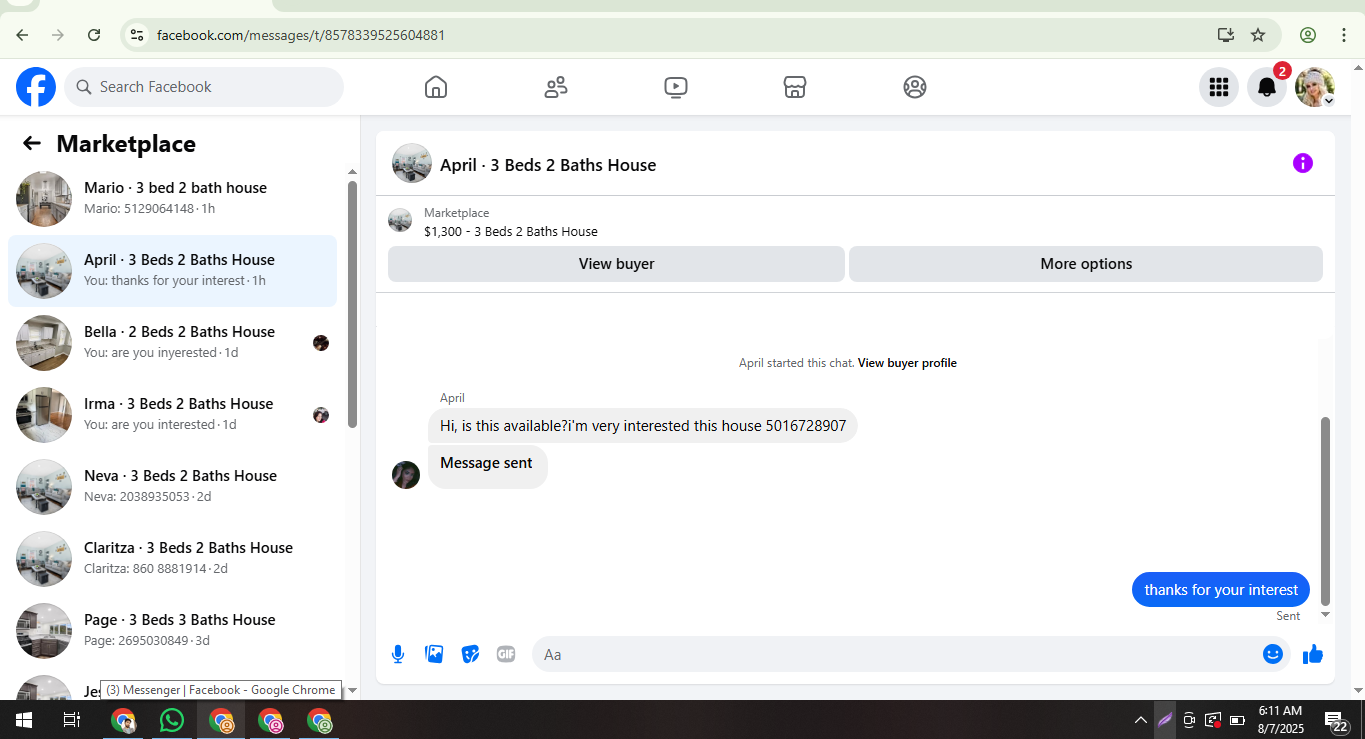Go back using the Marketplace back arrow
This screenshot has height=739, width=1365.
click(32, 143)
